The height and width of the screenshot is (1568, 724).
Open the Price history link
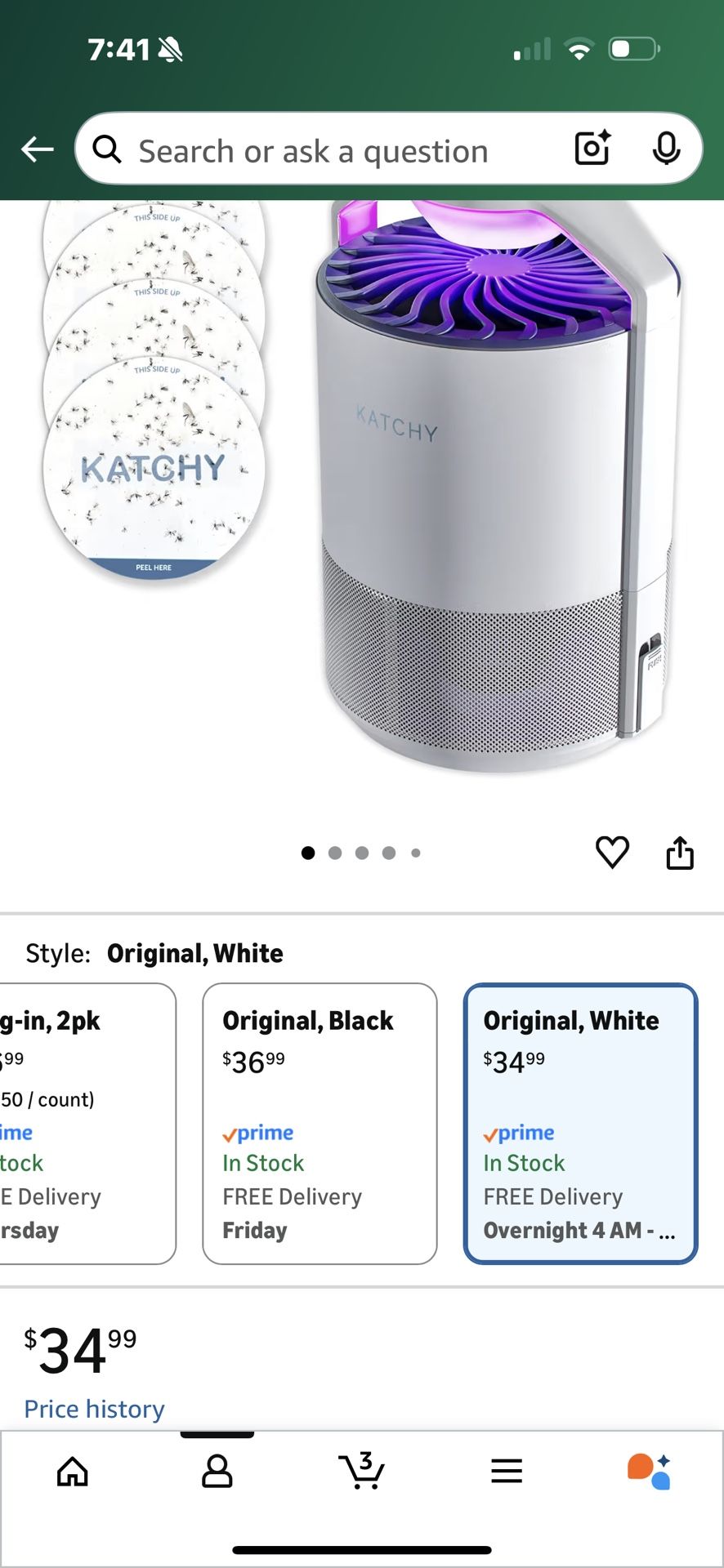(93, 1408)
